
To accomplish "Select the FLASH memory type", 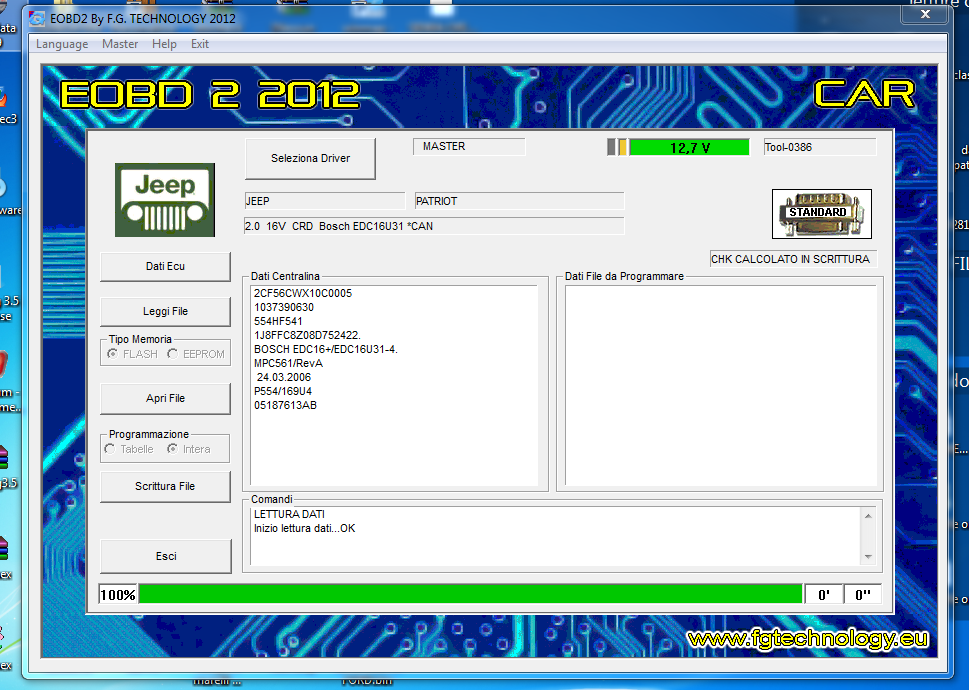I will click(112, 354).
